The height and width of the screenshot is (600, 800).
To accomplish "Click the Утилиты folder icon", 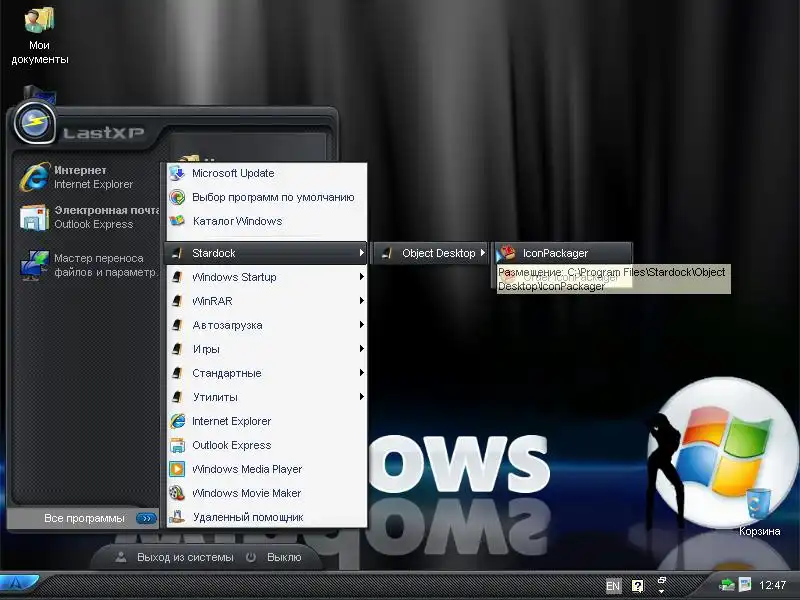I will 177,397.
